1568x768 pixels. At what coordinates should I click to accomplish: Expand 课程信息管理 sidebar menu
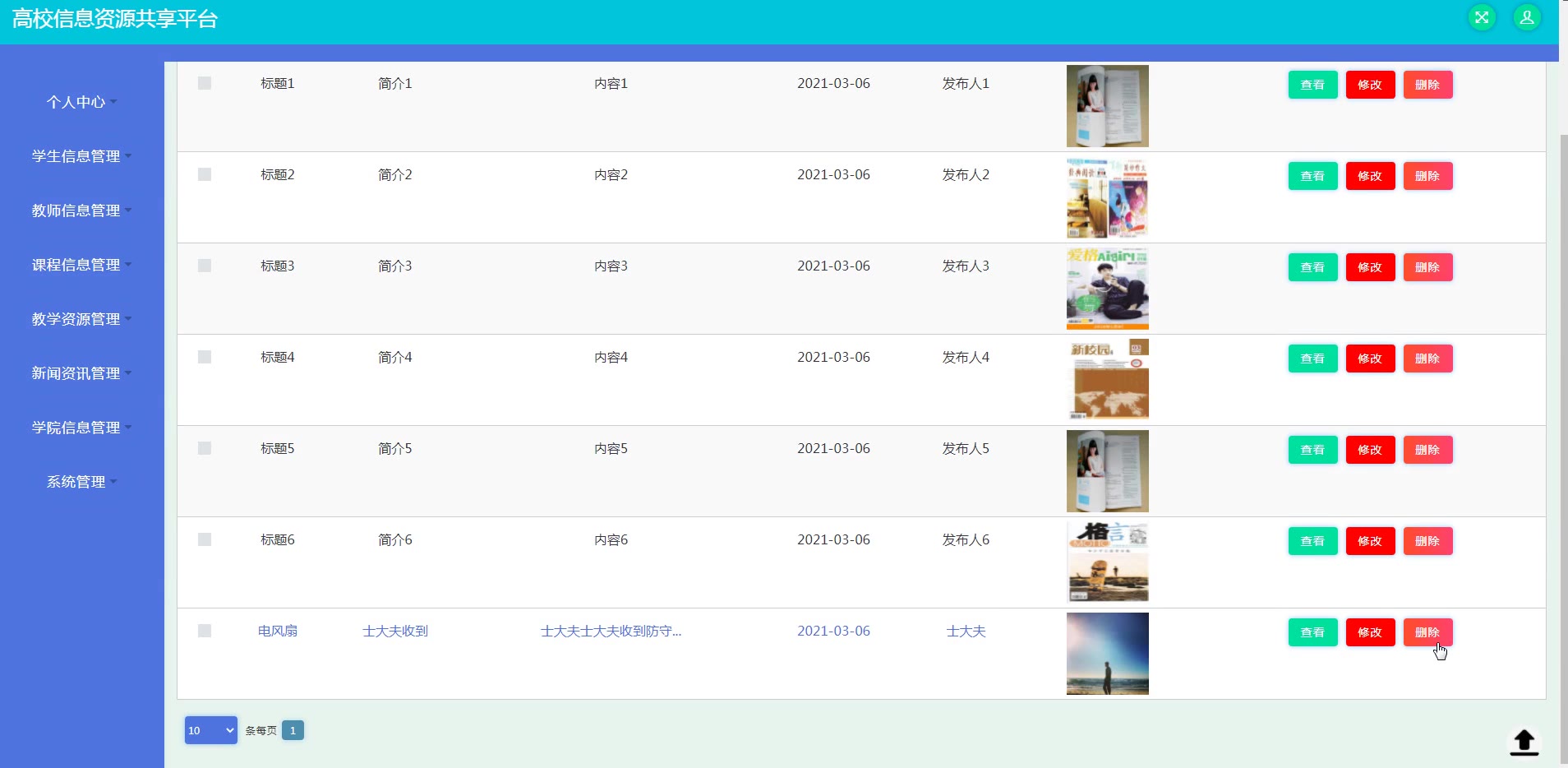tap(82, 265)
